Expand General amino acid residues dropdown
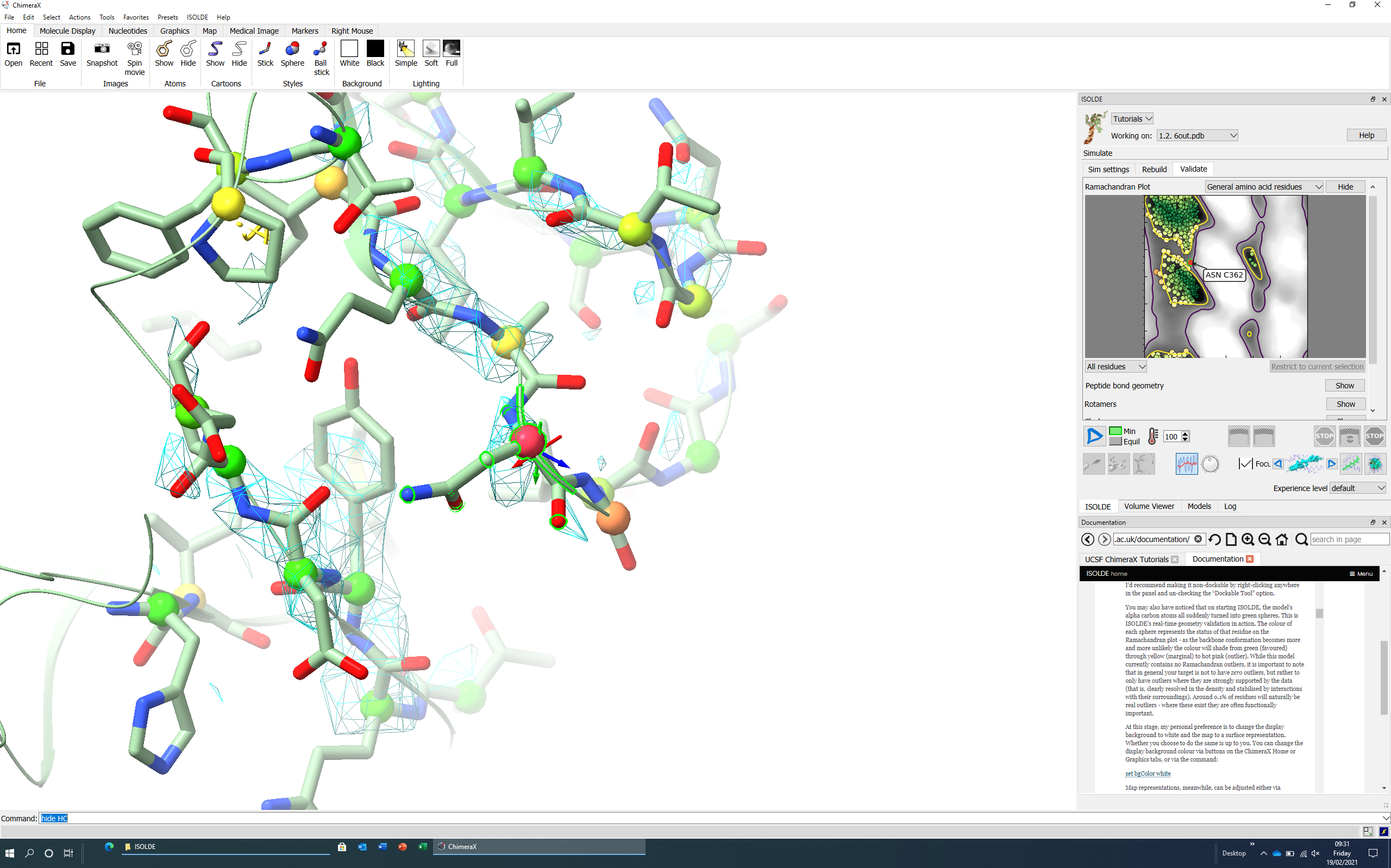 1263,186
